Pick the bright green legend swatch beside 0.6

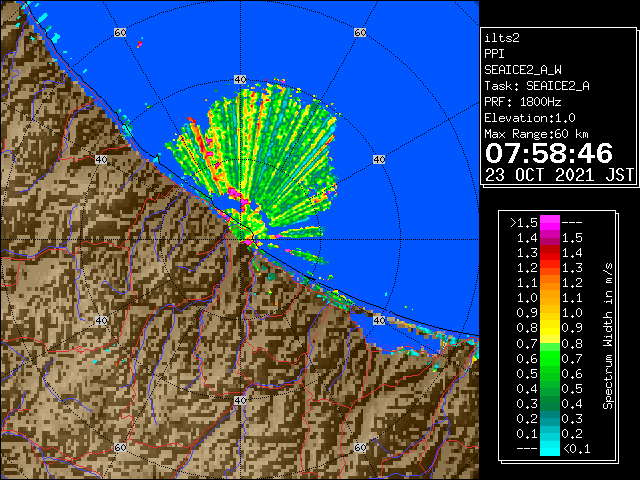pos(550,358)
